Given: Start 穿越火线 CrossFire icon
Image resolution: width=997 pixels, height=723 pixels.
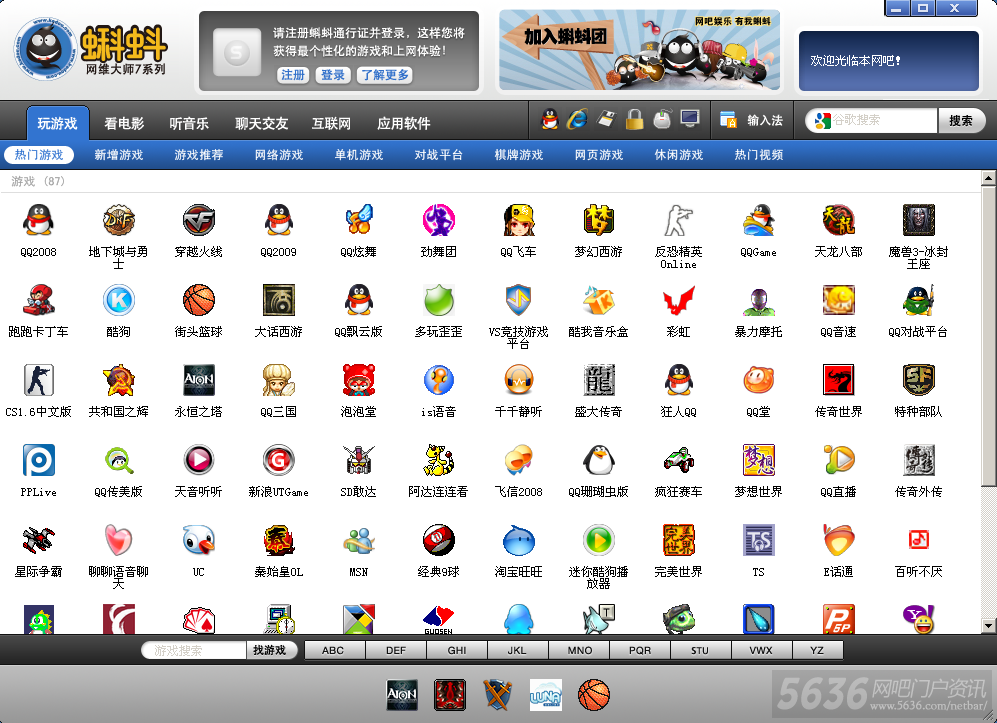Looking at the screenshot, I should coord(198,221).
